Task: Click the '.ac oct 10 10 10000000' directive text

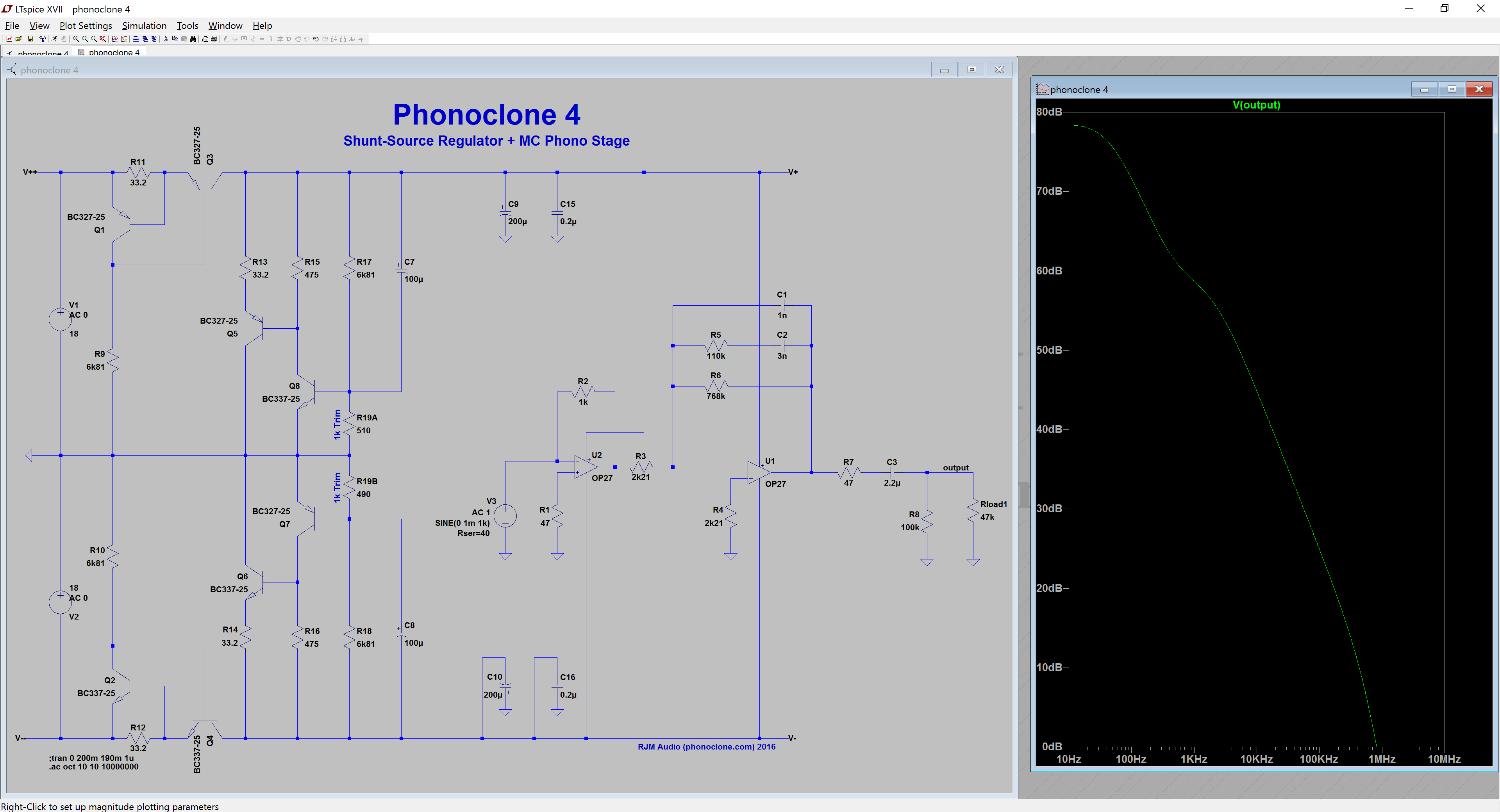Action: click(x=94, y=767)
